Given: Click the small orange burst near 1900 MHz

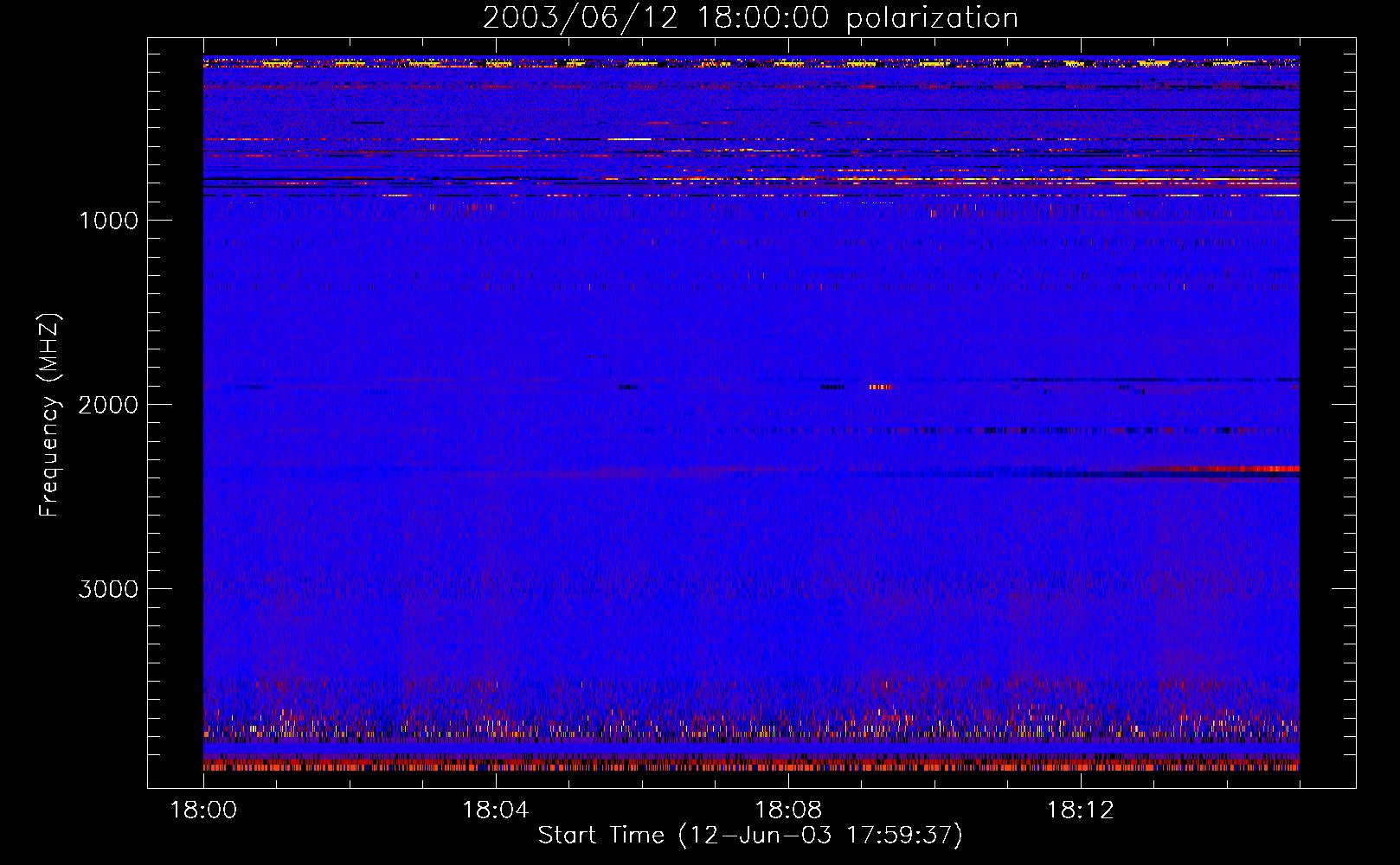Looking at the screenshot, I should pyautogui.click(x=880, y=387).
